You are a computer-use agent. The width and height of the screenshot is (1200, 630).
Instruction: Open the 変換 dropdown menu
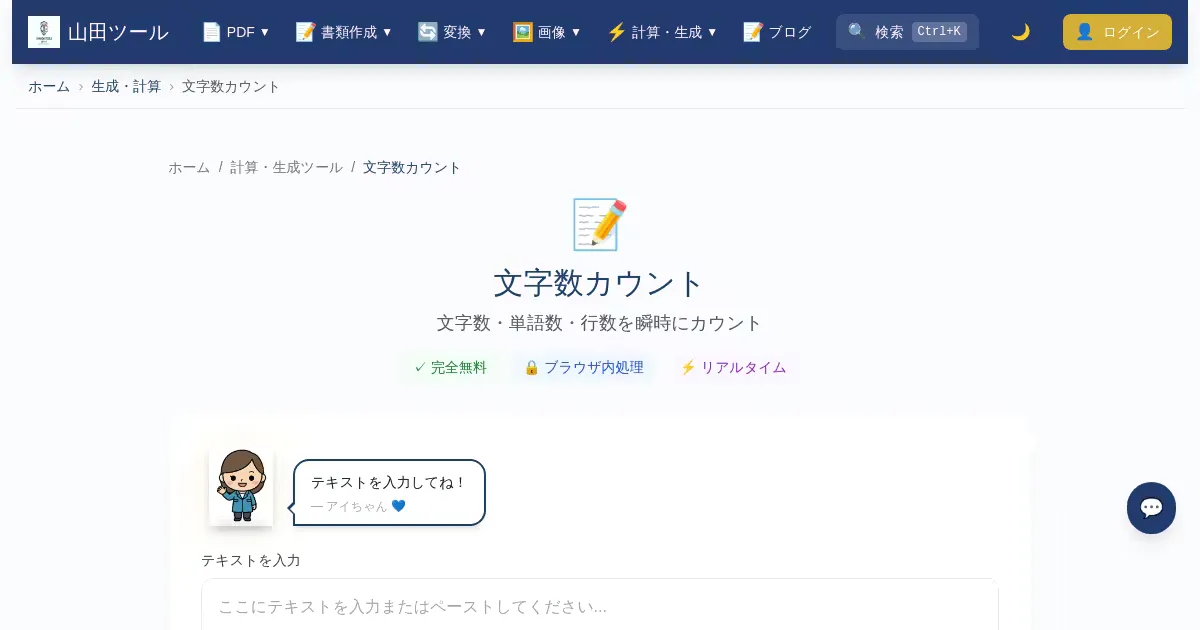[x=452, y=32]
